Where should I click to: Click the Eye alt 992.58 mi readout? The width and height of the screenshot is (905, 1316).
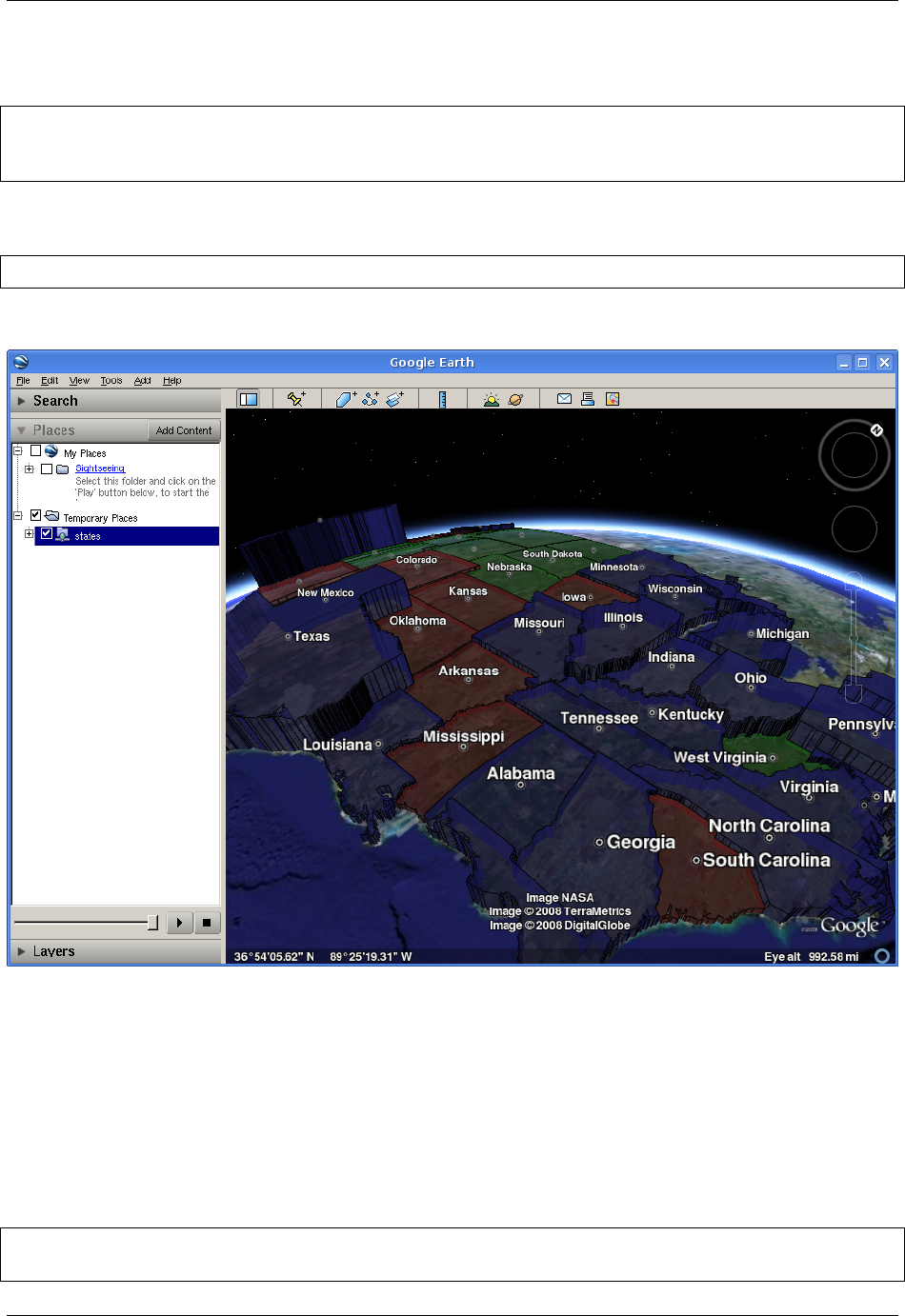click(812, 956)
